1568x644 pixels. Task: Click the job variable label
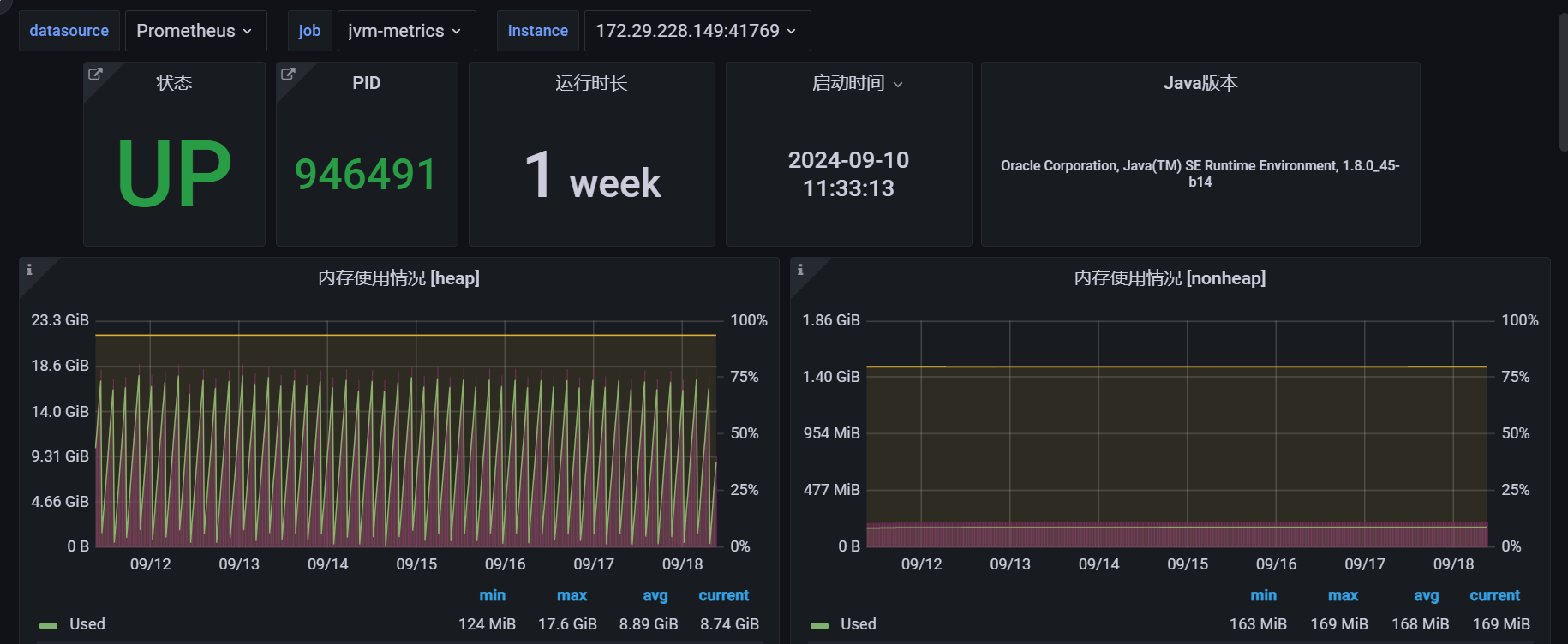309,31
